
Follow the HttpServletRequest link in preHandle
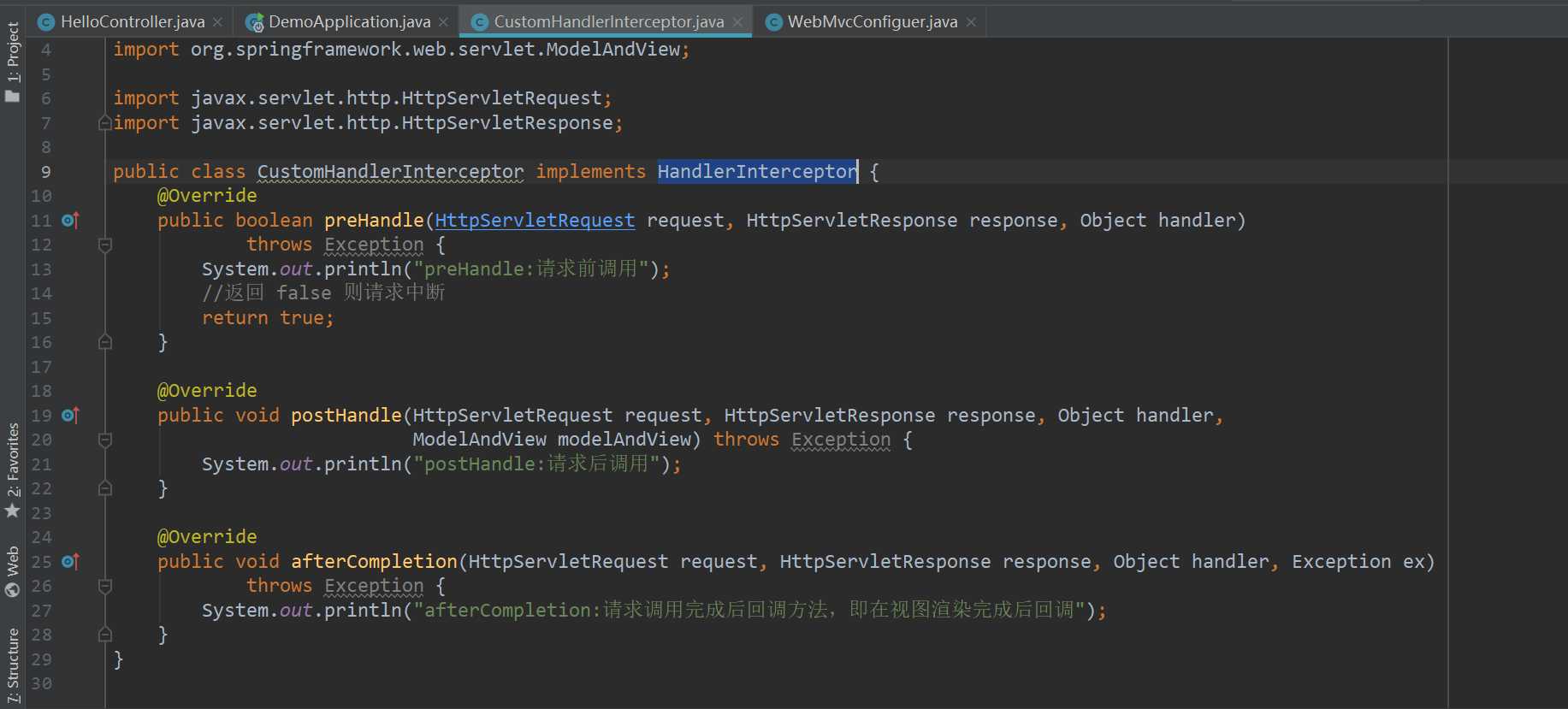(x=535, y=221)
